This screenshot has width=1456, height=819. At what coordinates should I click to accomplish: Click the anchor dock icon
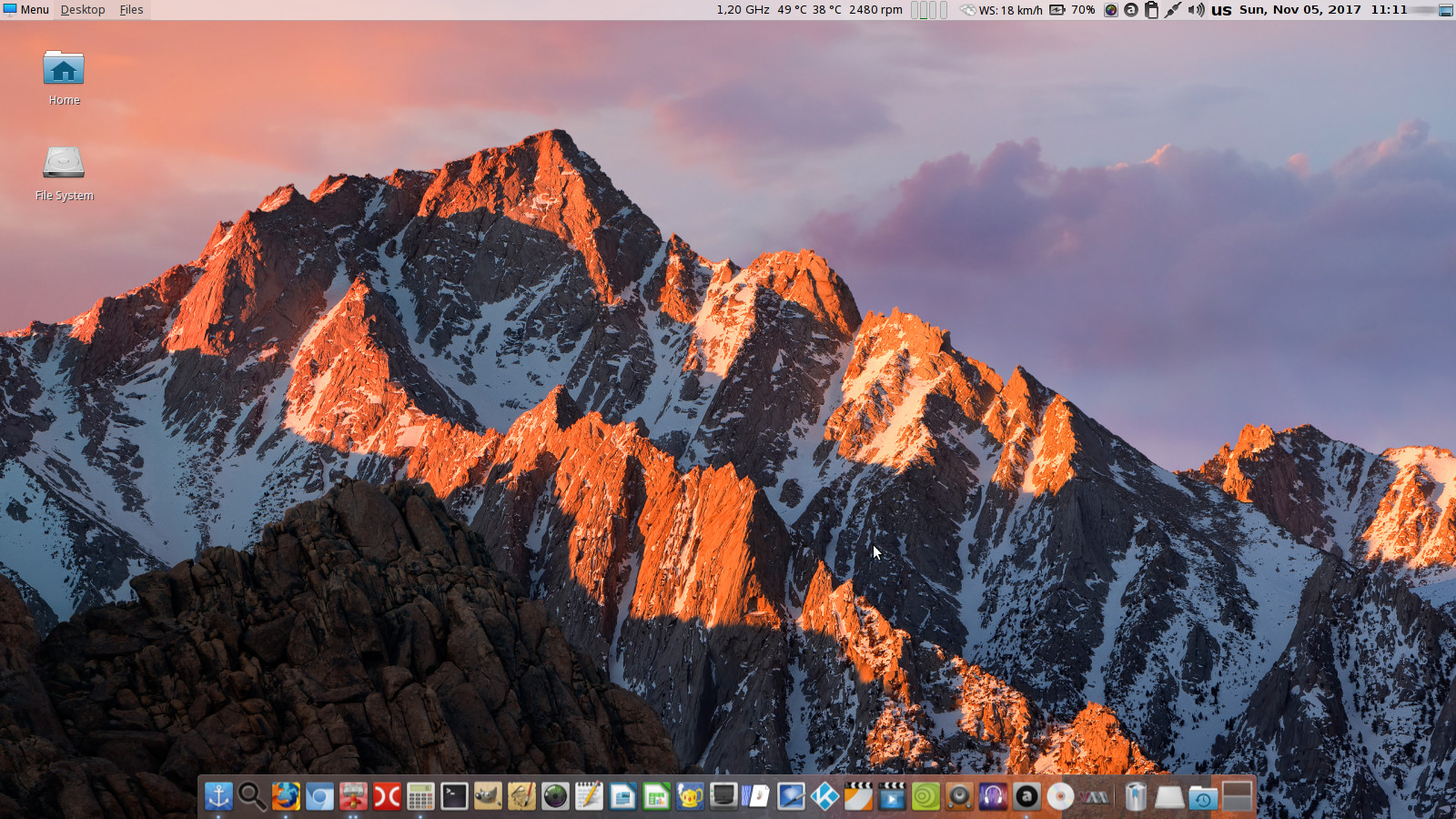218,797
